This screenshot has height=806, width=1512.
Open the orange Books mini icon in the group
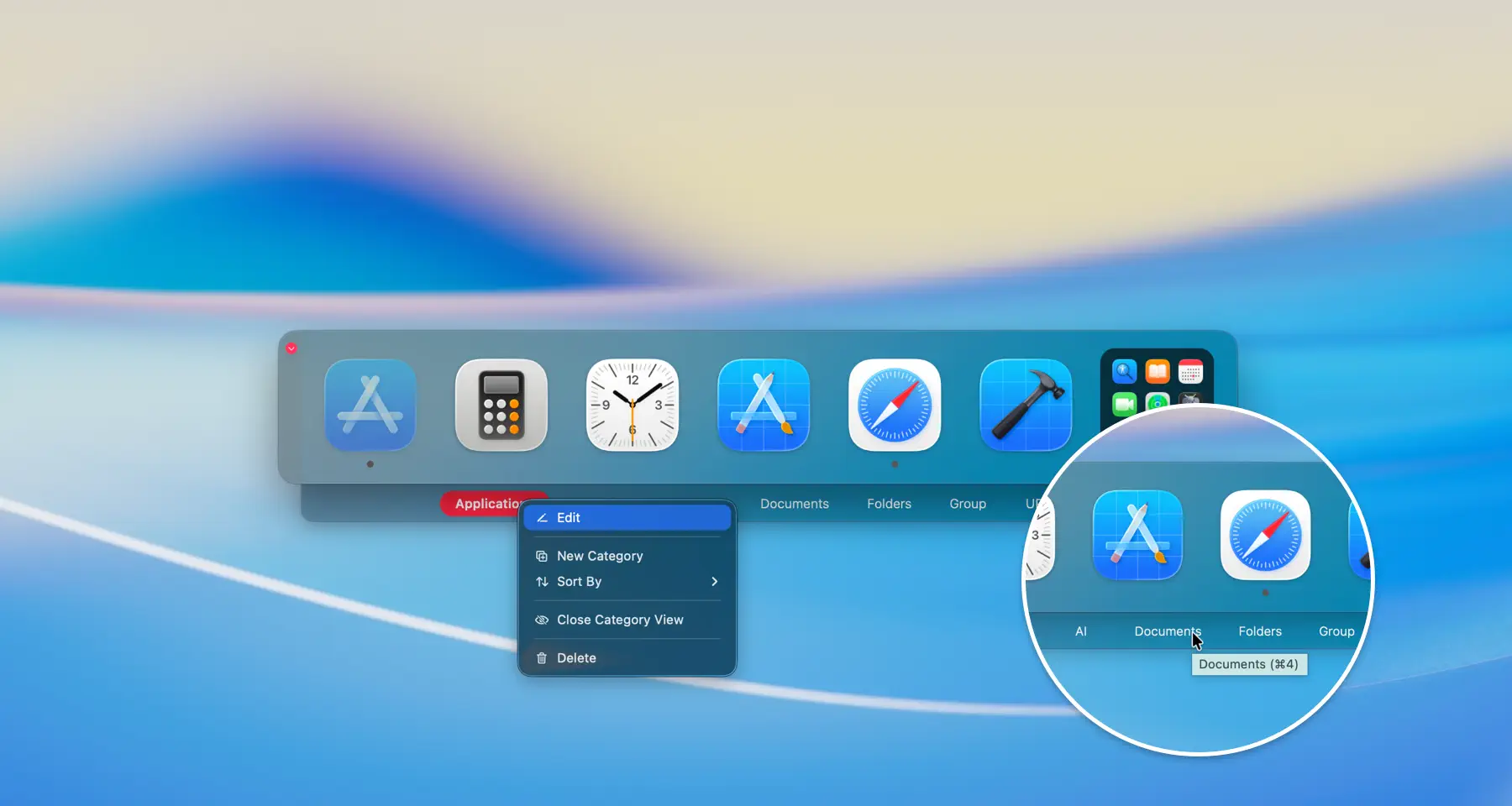pyautogui.click(x=1158, y=371)
